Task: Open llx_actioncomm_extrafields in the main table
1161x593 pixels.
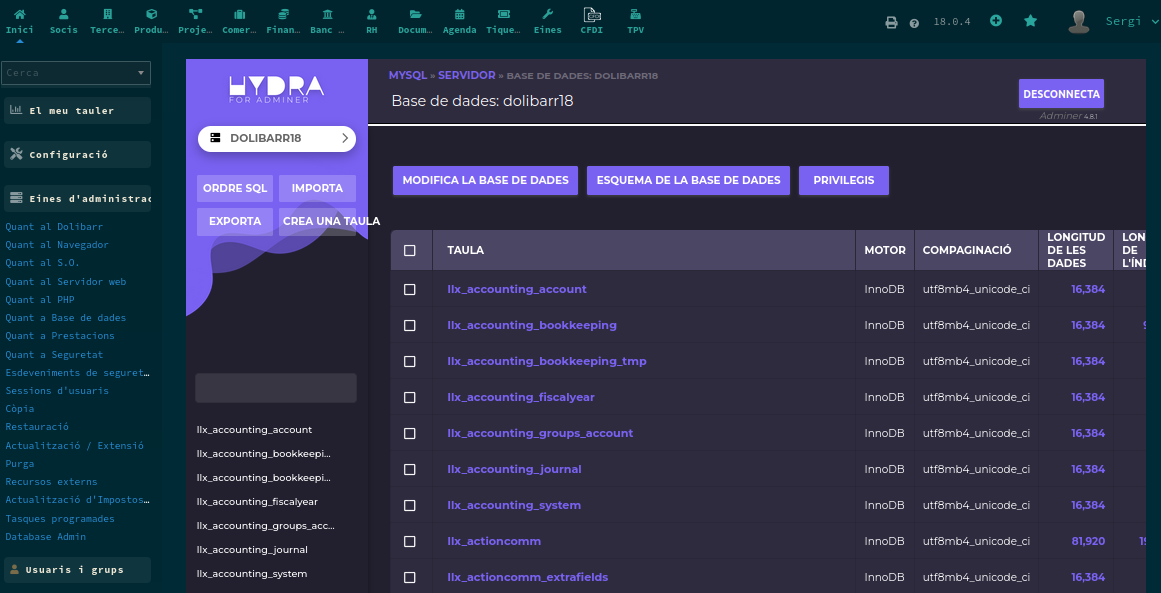Action: [x=528, y=577]
